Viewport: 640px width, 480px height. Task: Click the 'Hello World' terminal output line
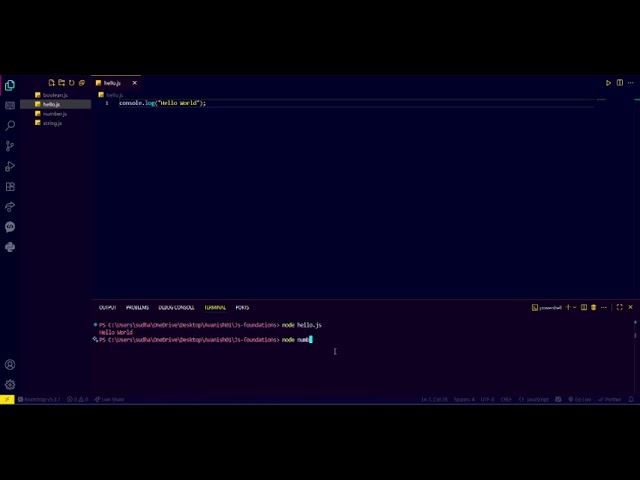pos(116,332)
